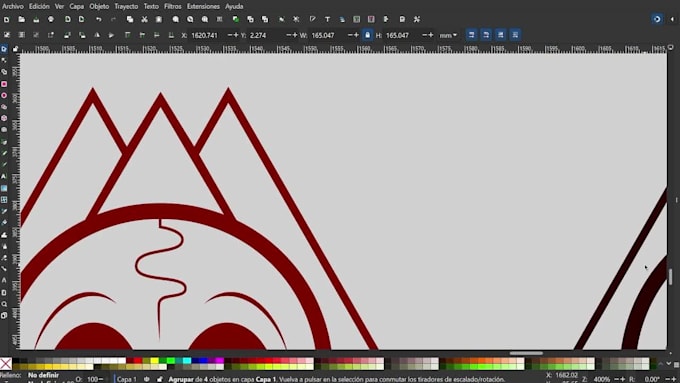Click the horizontal canvas scrollbar handle
Viewport: 680px width, 383px height.
(526, 353)
